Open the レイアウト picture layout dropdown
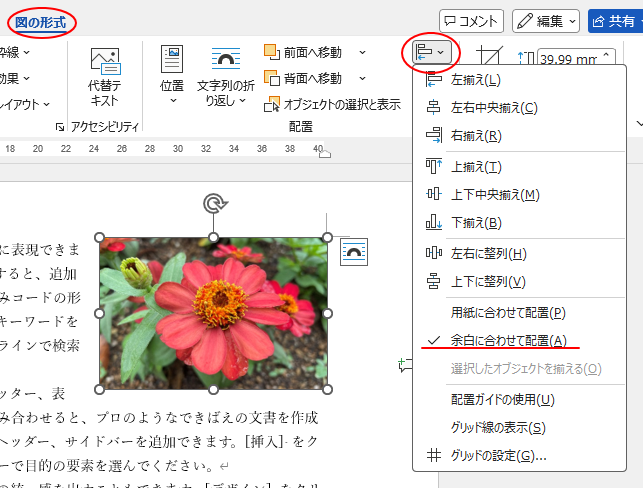 point(25,105)
